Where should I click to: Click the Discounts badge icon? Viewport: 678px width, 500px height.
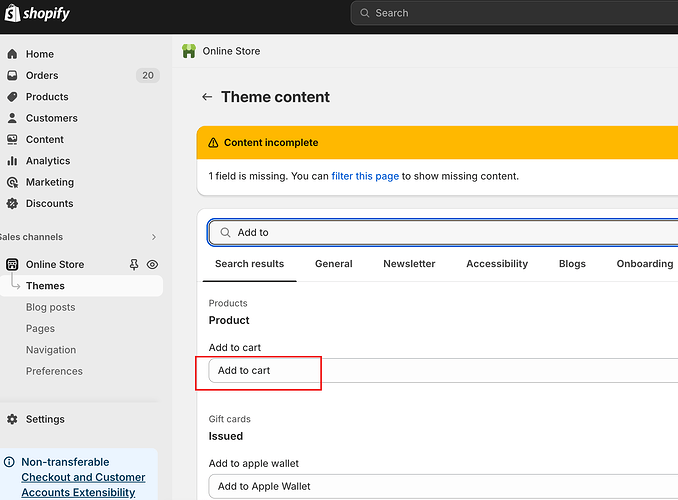(x=12, y=203)
